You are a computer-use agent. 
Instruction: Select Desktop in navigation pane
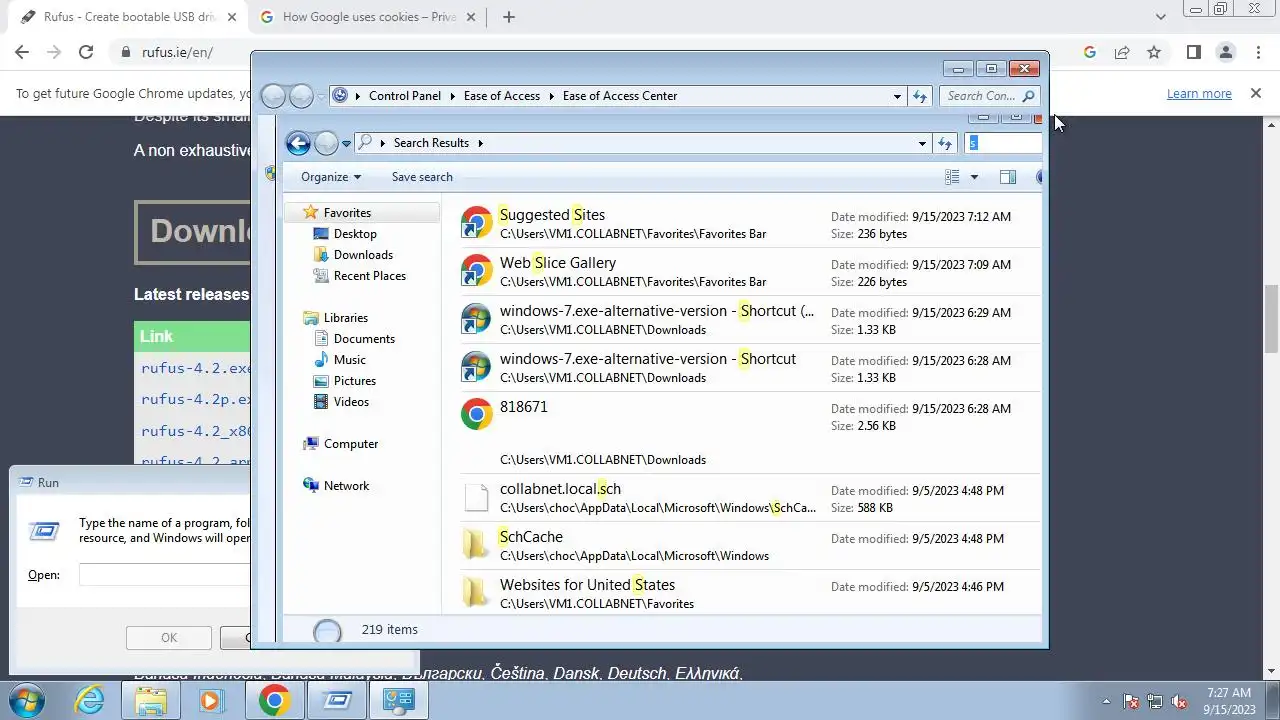point(355,234)
